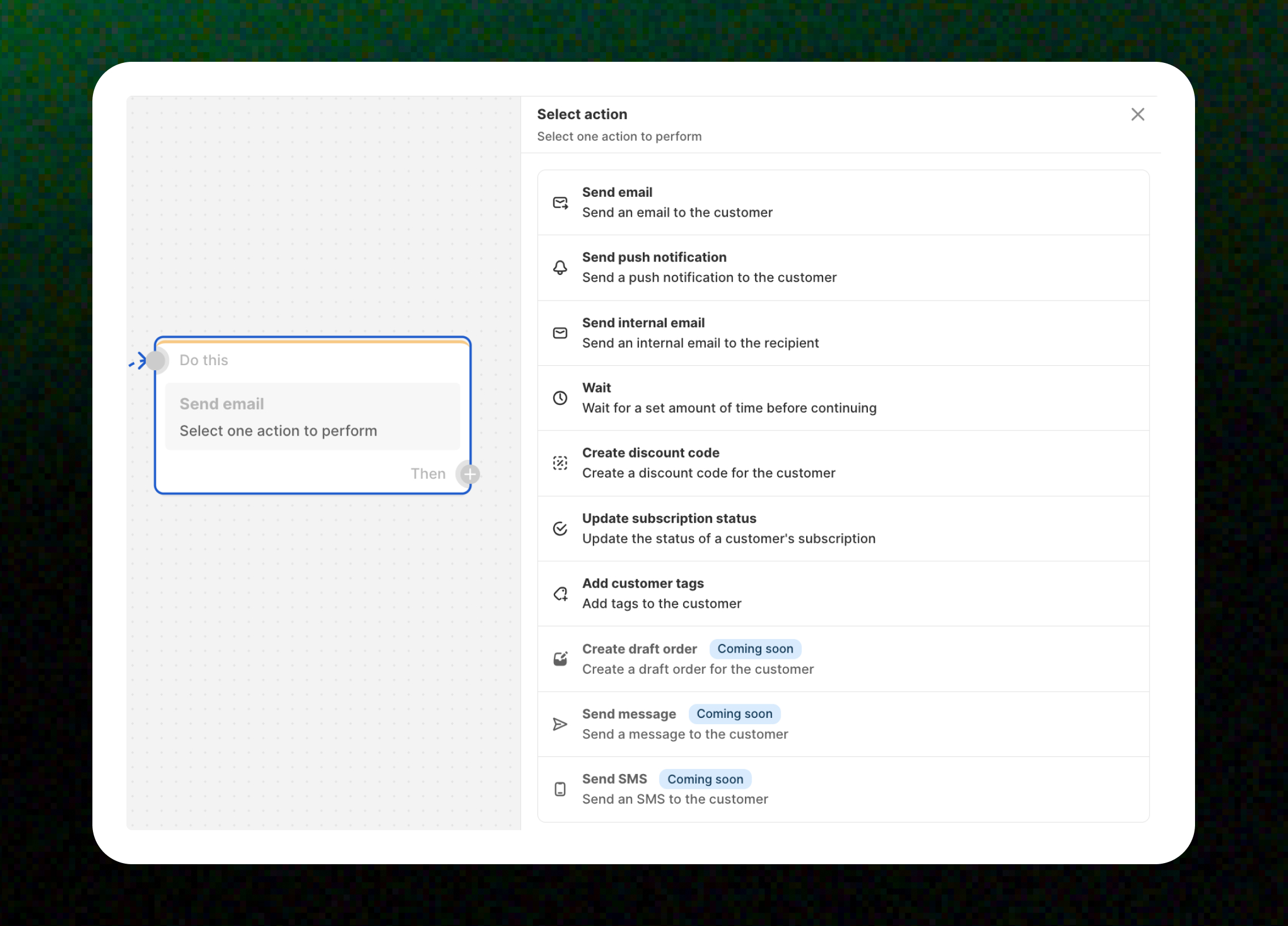Click 'Send an internal email to the recipient' text
The height and width of the screenshot is (926, 1288).
[700, 343]
